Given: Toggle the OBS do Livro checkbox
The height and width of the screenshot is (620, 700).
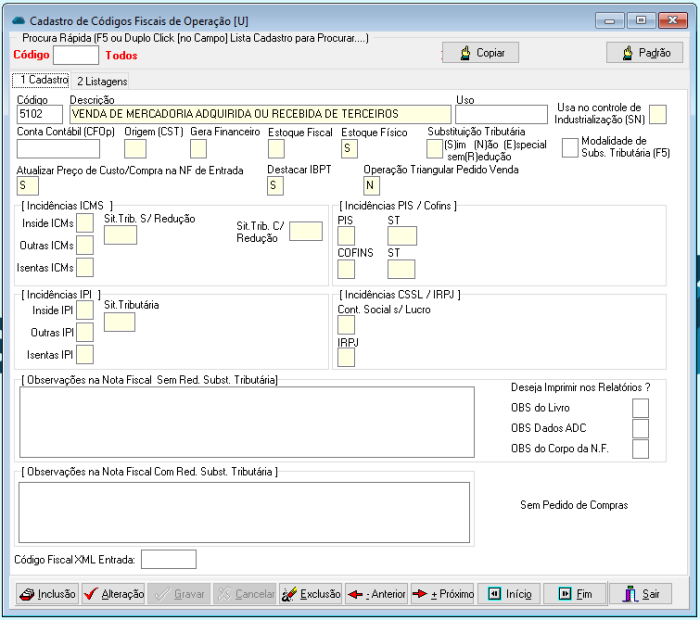Looking at the screenshot, I should coord(640,408).
